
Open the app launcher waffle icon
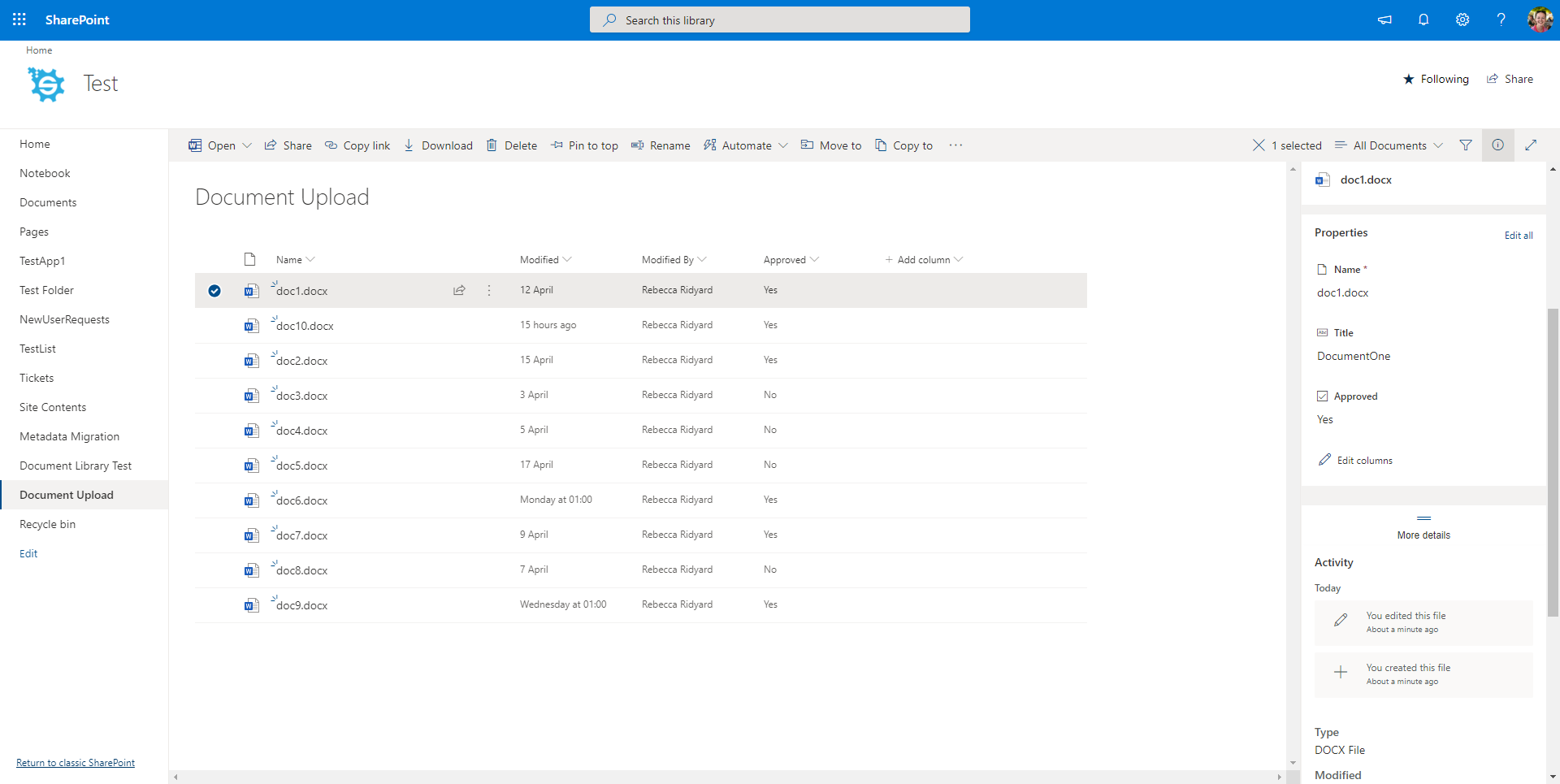pos(19,19)
